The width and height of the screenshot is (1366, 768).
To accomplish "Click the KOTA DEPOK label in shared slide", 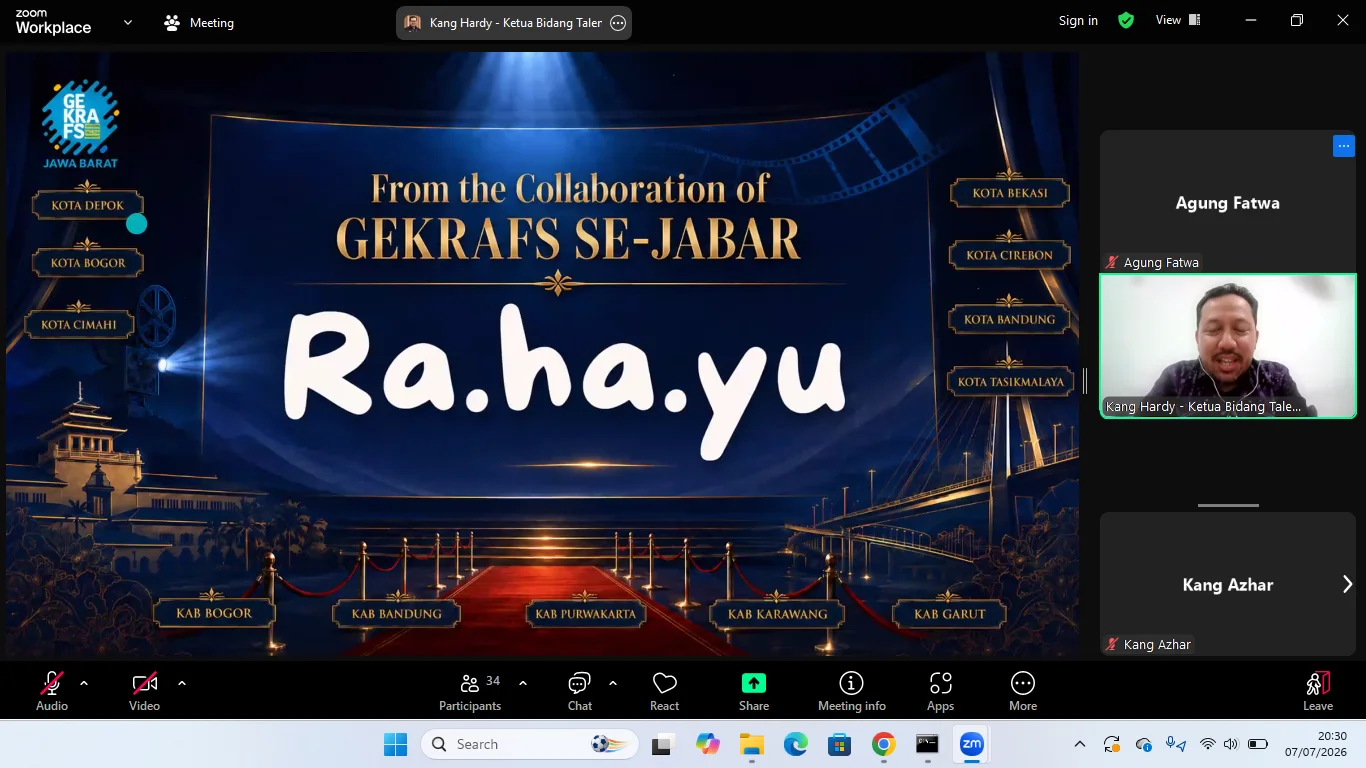I will tap(88, 205).
